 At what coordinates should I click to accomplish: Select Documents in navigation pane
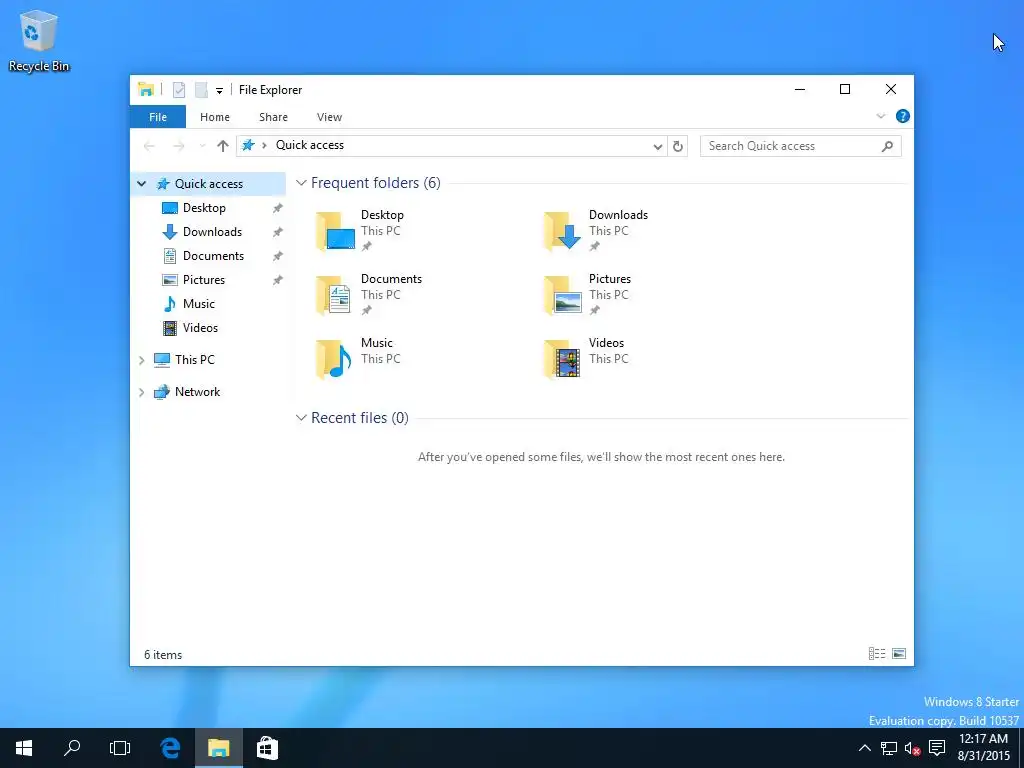[202, 256]
